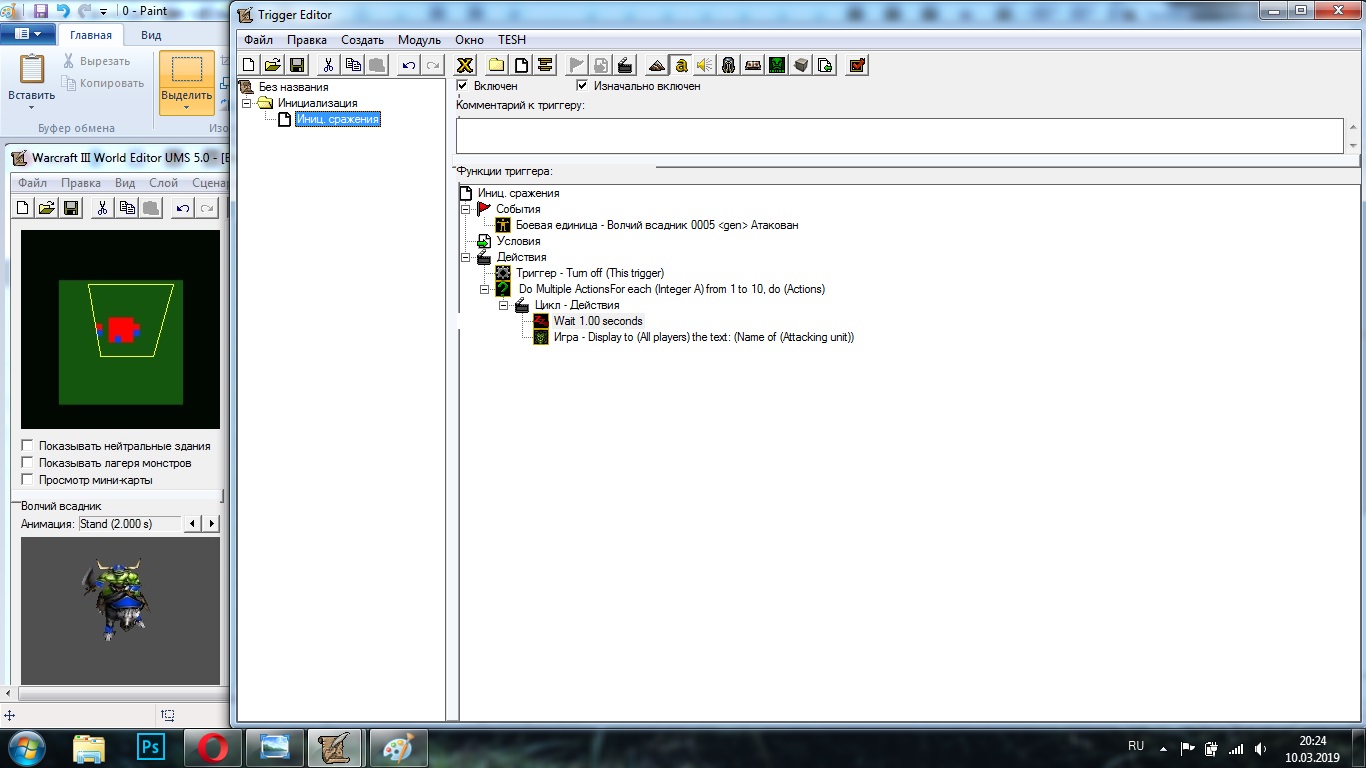Open the Campaign Editor icon
This screenshot has height=768, width=1366.
click(x=753, y=65)
